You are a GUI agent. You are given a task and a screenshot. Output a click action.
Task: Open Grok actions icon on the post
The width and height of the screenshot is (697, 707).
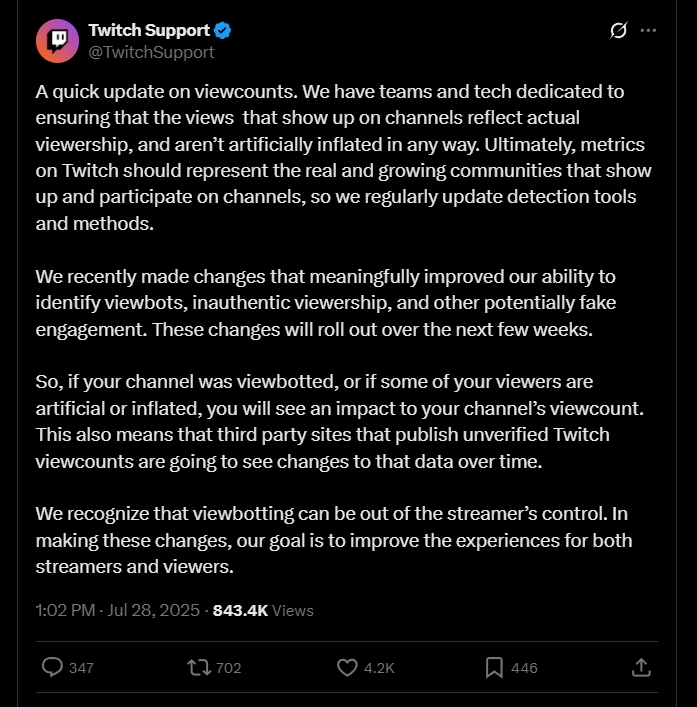click(x=618, y=31)
